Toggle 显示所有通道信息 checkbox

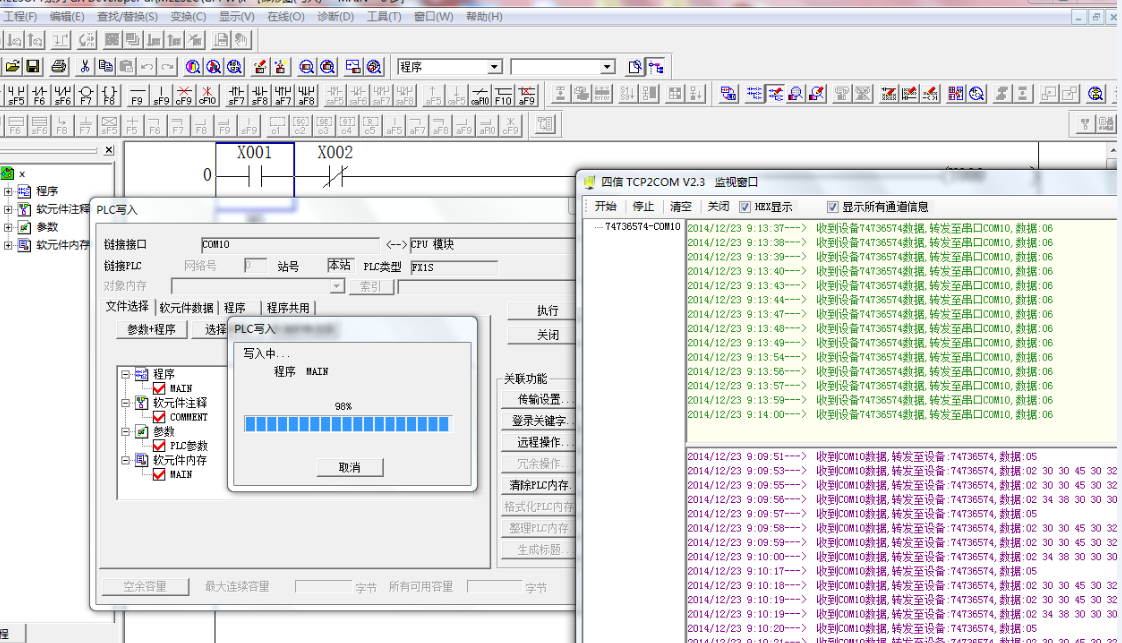[832, 207]
